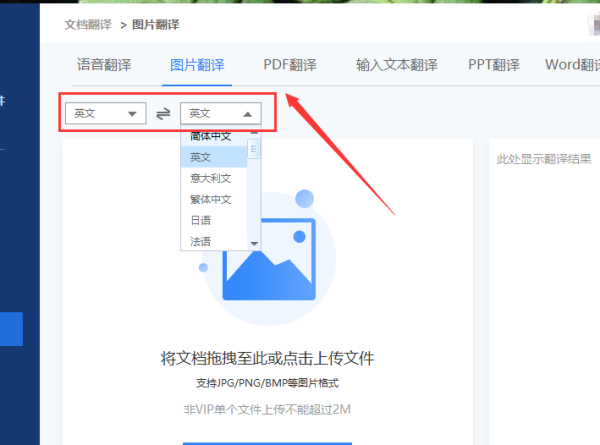Switch to the PPT翻译 tab
This screenshot has height=445, width=600.
(x=494, y=65)
